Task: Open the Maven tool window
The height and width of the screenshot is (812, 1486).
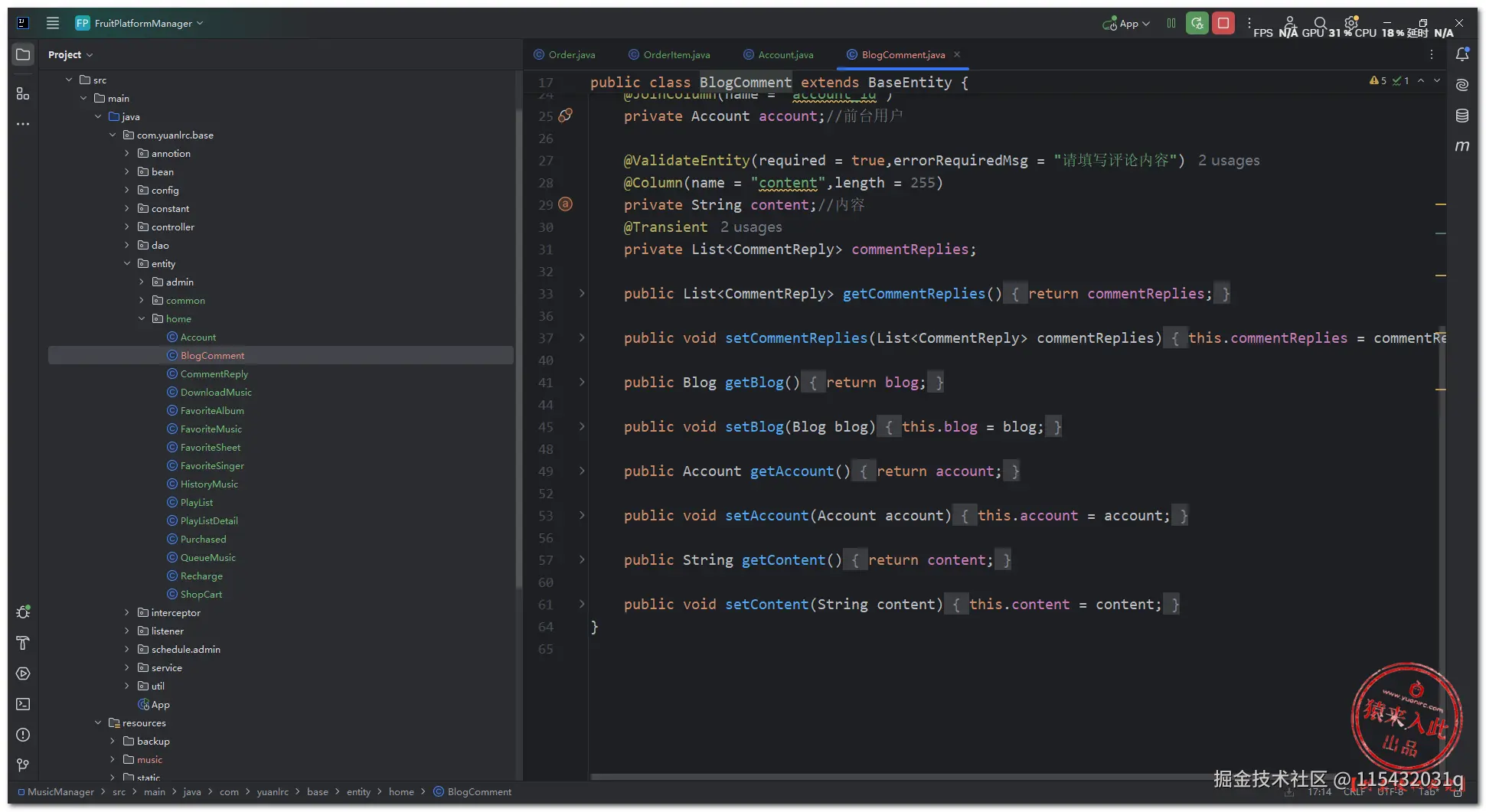Action: [x=1462, y=145]
